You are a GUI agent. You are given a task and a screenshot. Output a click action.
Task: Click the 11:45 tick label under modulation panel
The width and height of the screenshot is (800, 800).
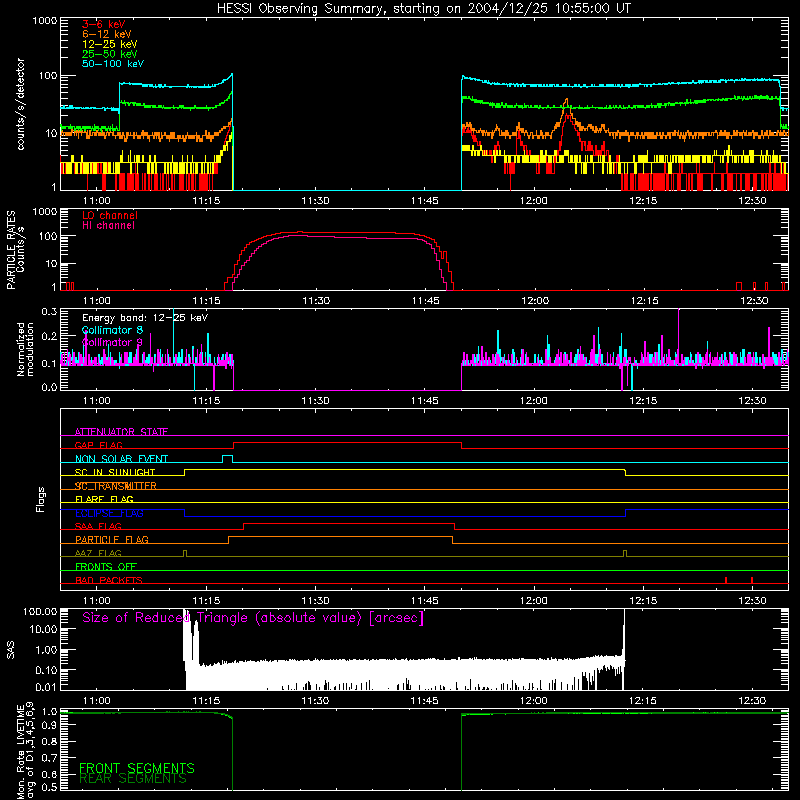(424, 401)
